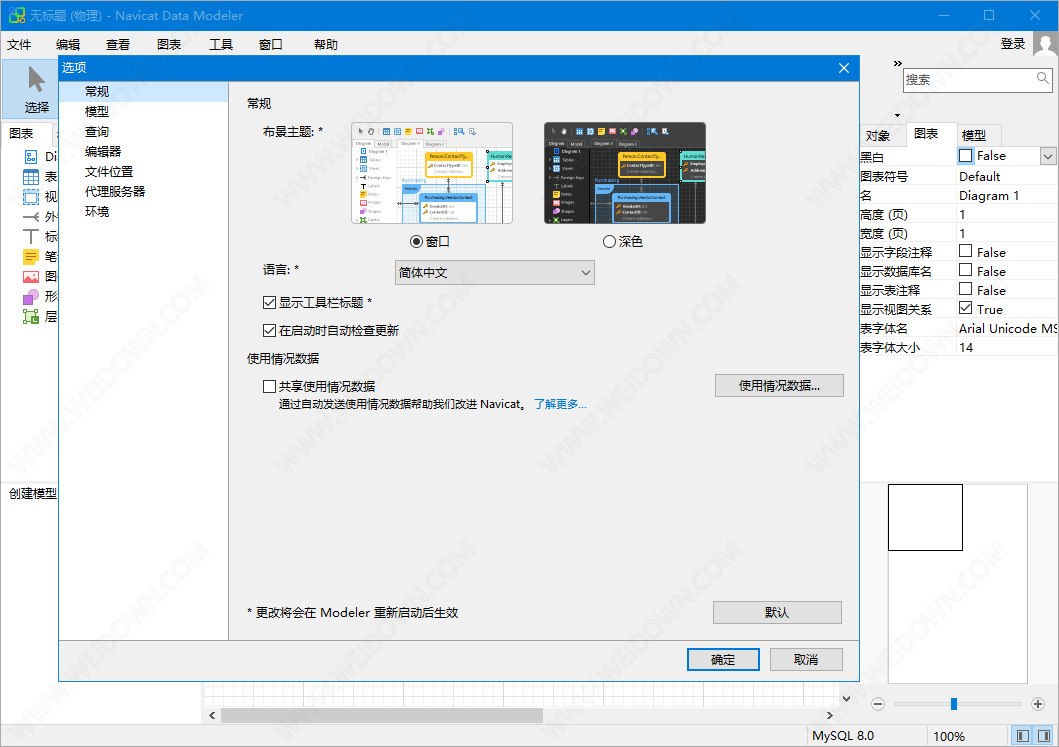This screenshot has width=1059, height=747.
Task: Click the yellow Note icon in tree
Action: (x=31, y=257)
